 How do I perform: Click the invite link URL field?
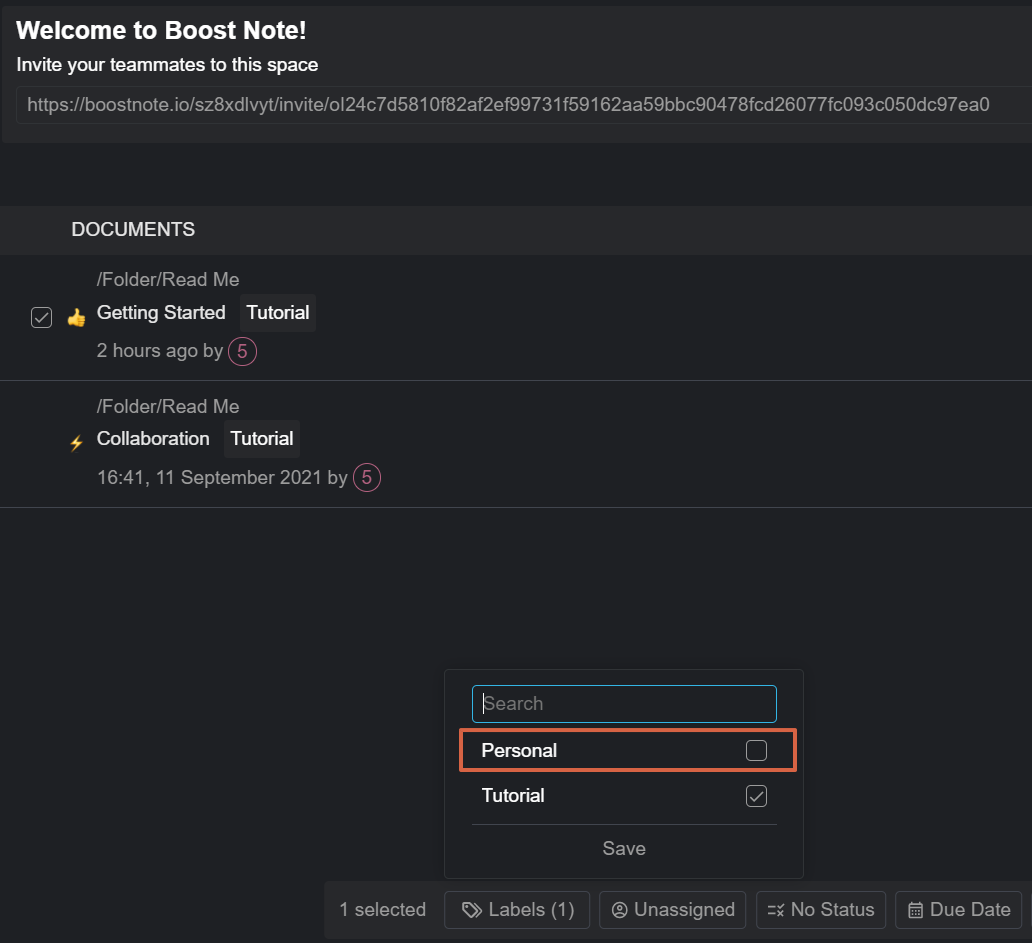tap(523, 105)
